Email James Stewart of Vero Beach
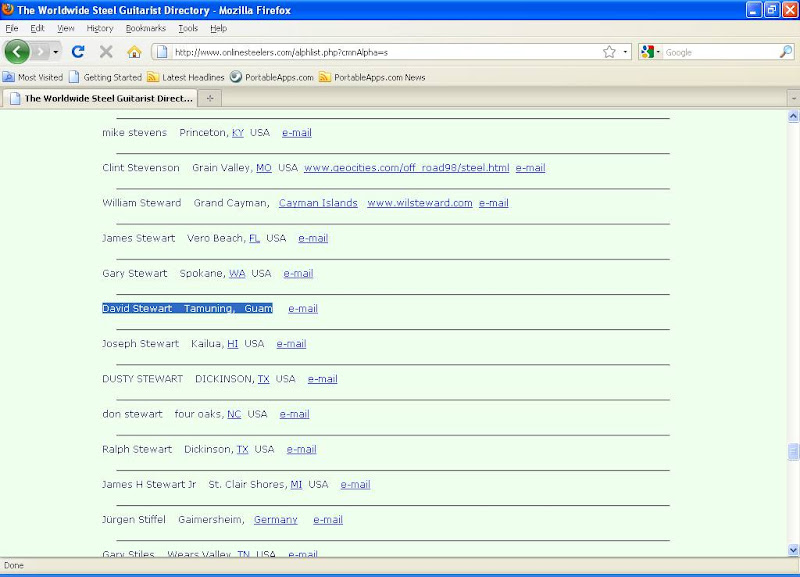The height and width of the screenshot is (577, 800). (x=313, y=238)
